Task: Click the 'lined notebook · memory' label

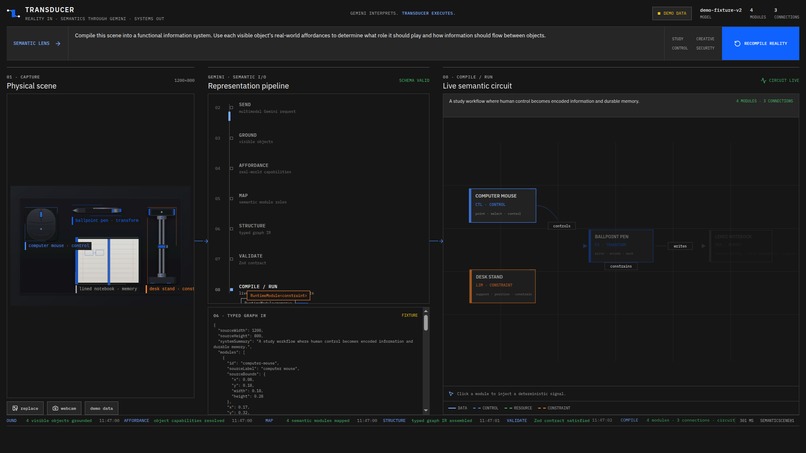Action: (108, 289)
